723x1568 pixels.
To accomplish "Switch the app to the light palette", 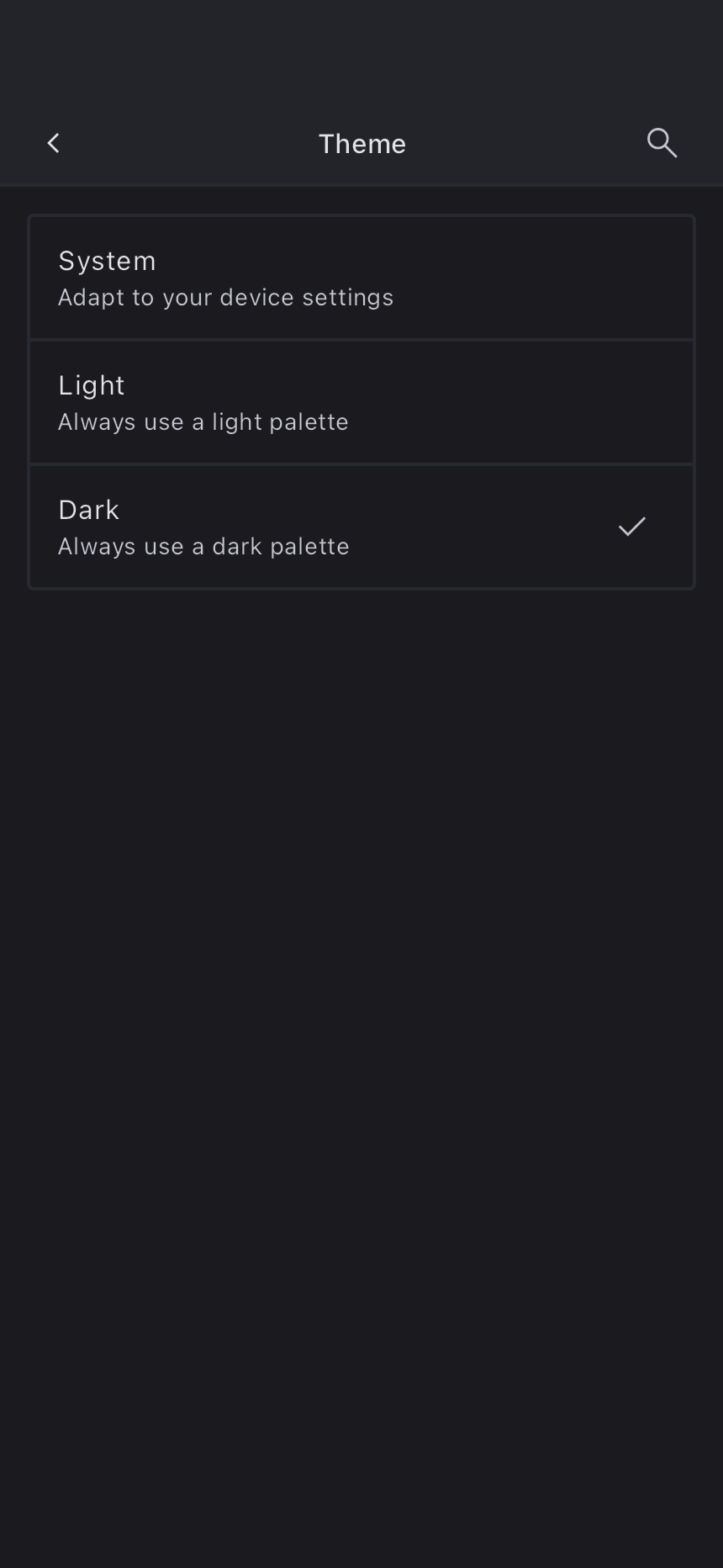I will (x=361, y=402).
